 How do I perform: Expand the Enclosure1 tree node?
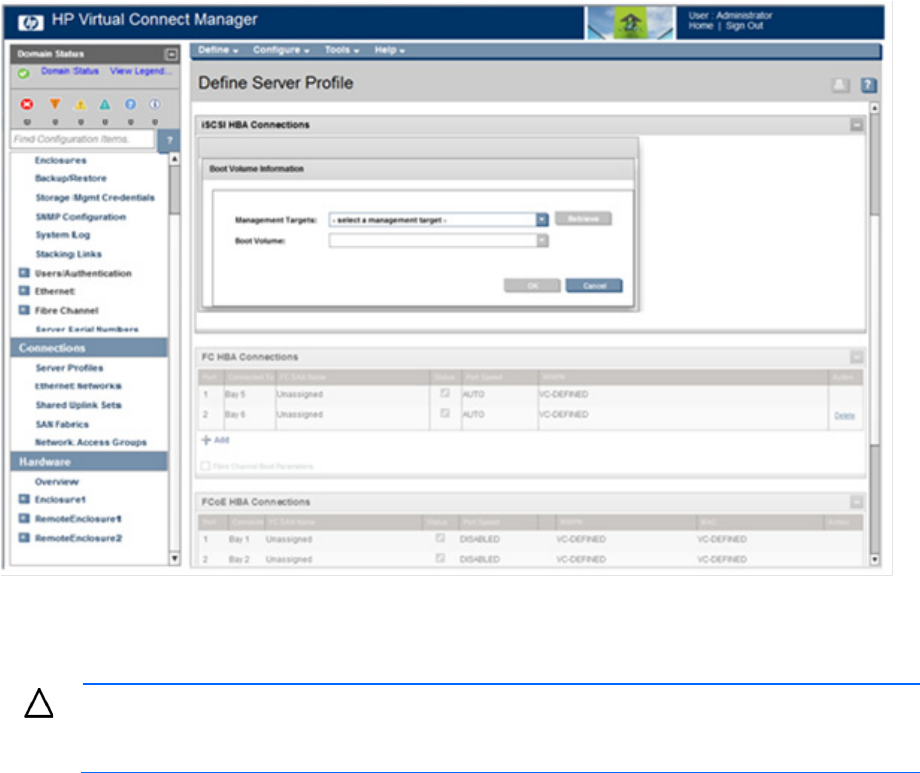pyautogui.click(x=24, y=499)
